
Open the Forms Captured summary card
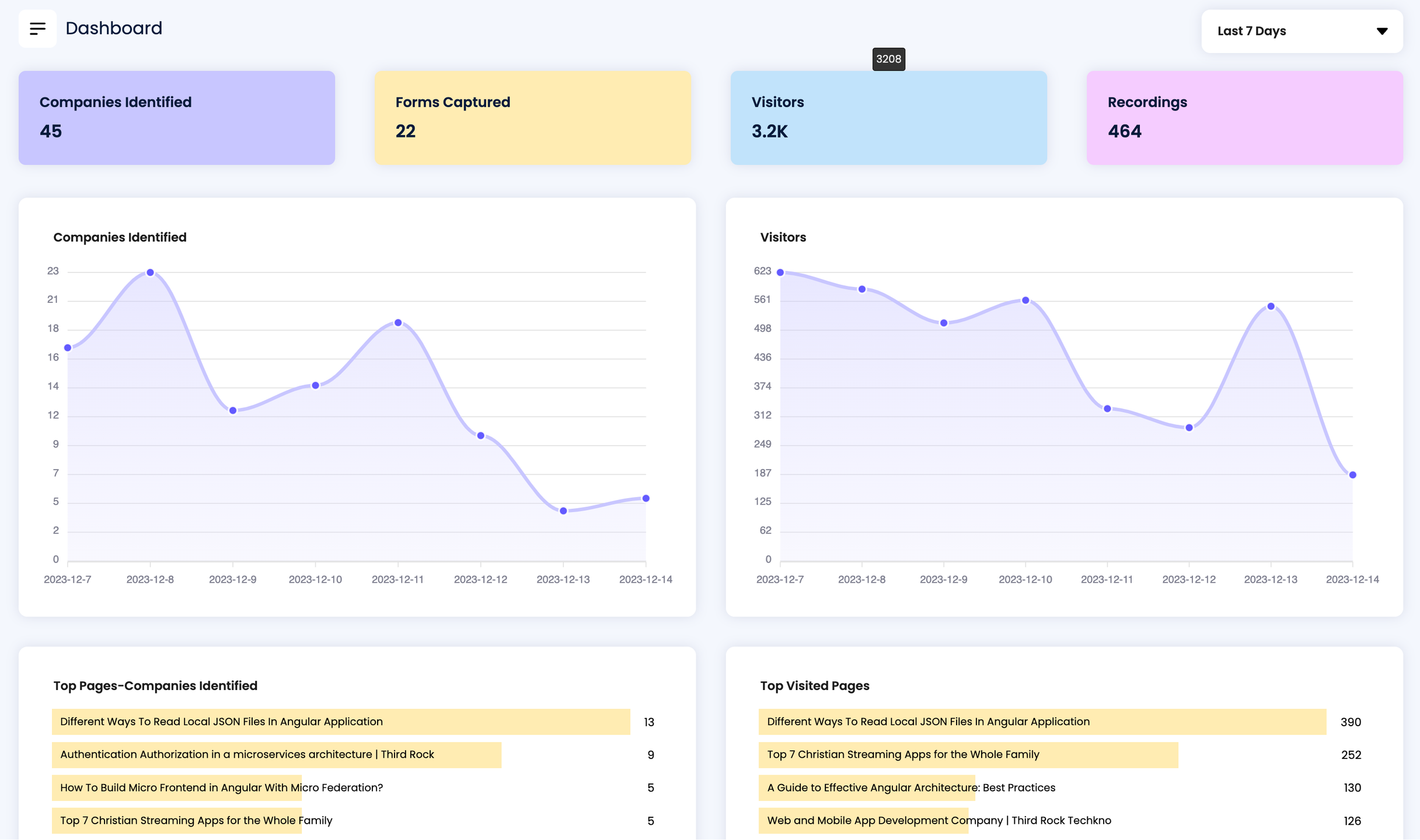(532, 118)
